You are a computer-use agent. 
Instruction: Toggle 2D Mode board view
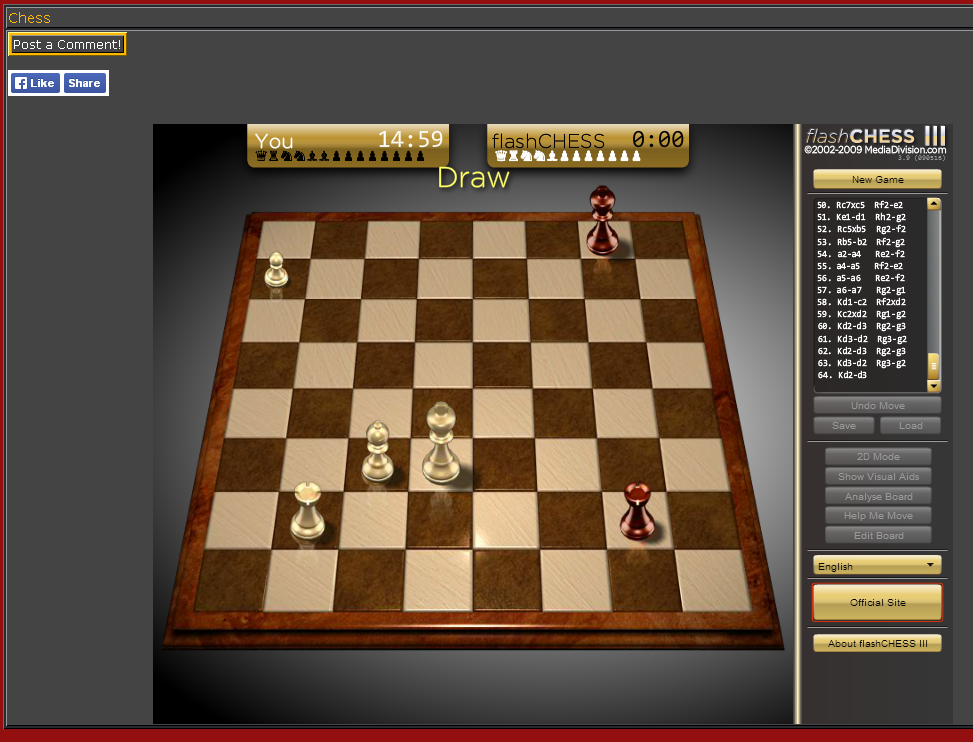click(878, 457)
